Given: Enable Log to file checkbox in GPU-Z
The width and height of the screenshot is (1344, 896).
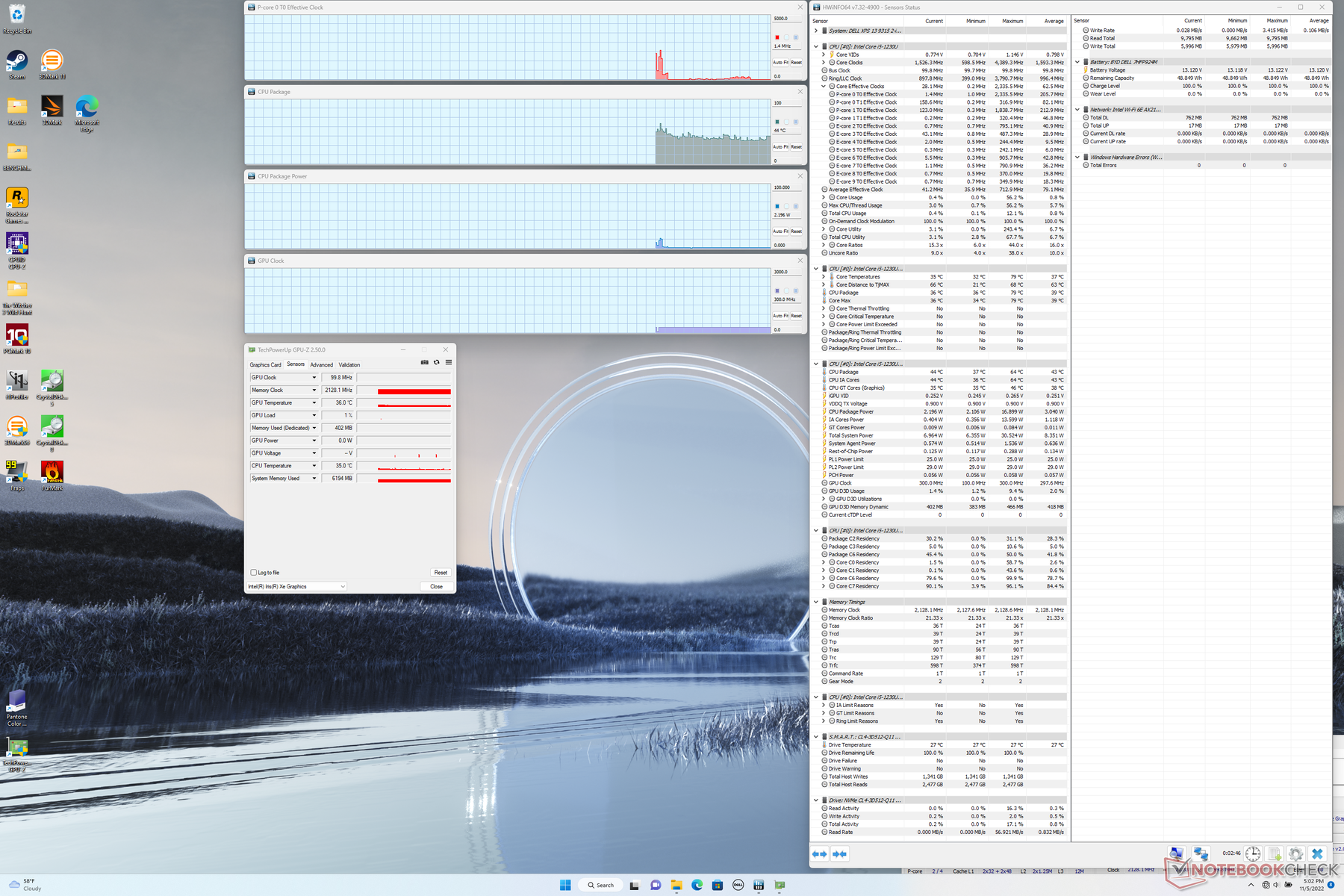Looking at the screenshot, I should 254,573.
